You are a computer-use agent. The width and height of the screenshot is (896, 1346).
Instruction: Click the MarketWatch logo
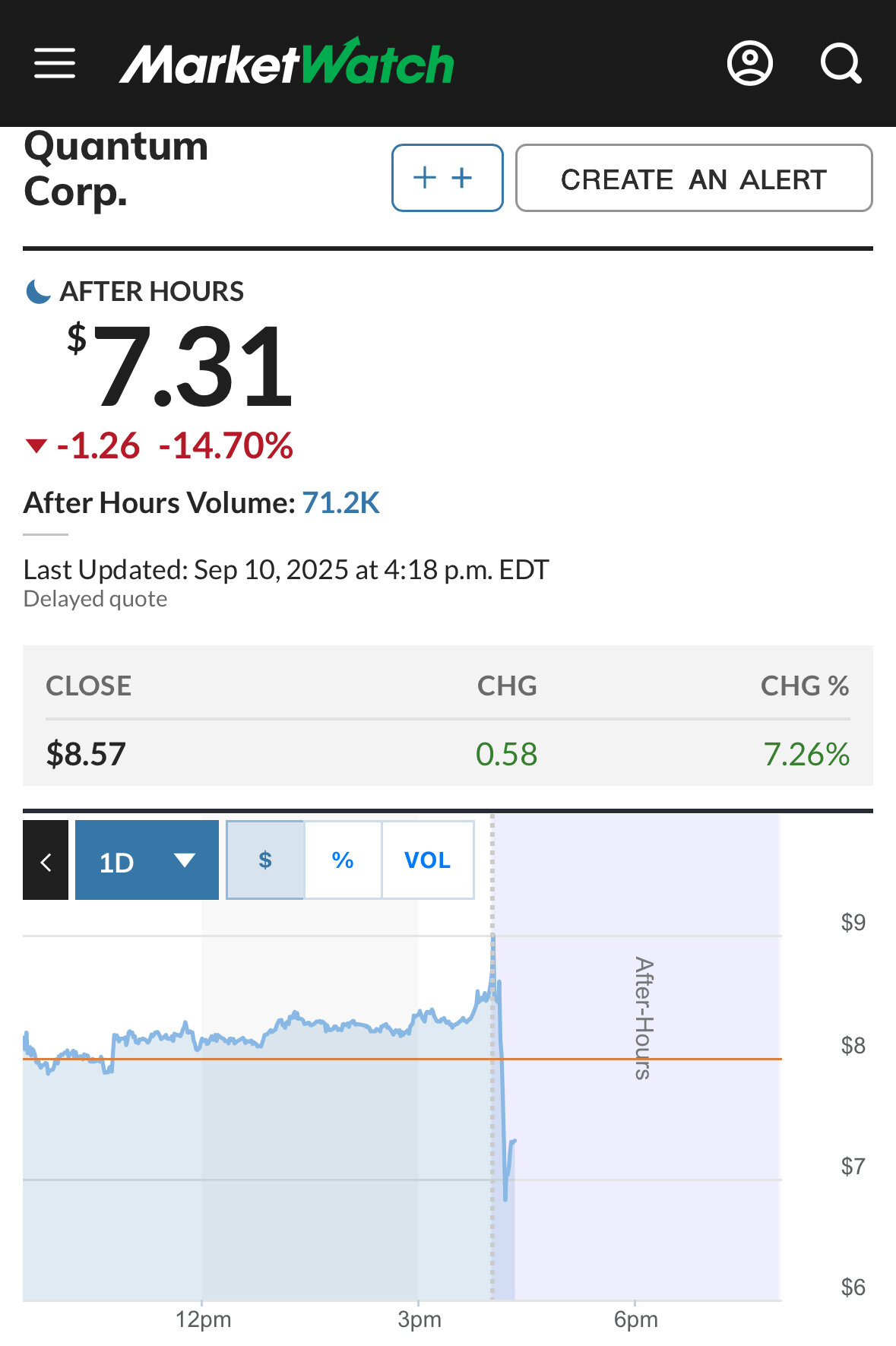pyautogui.click(x=287, y=63)
